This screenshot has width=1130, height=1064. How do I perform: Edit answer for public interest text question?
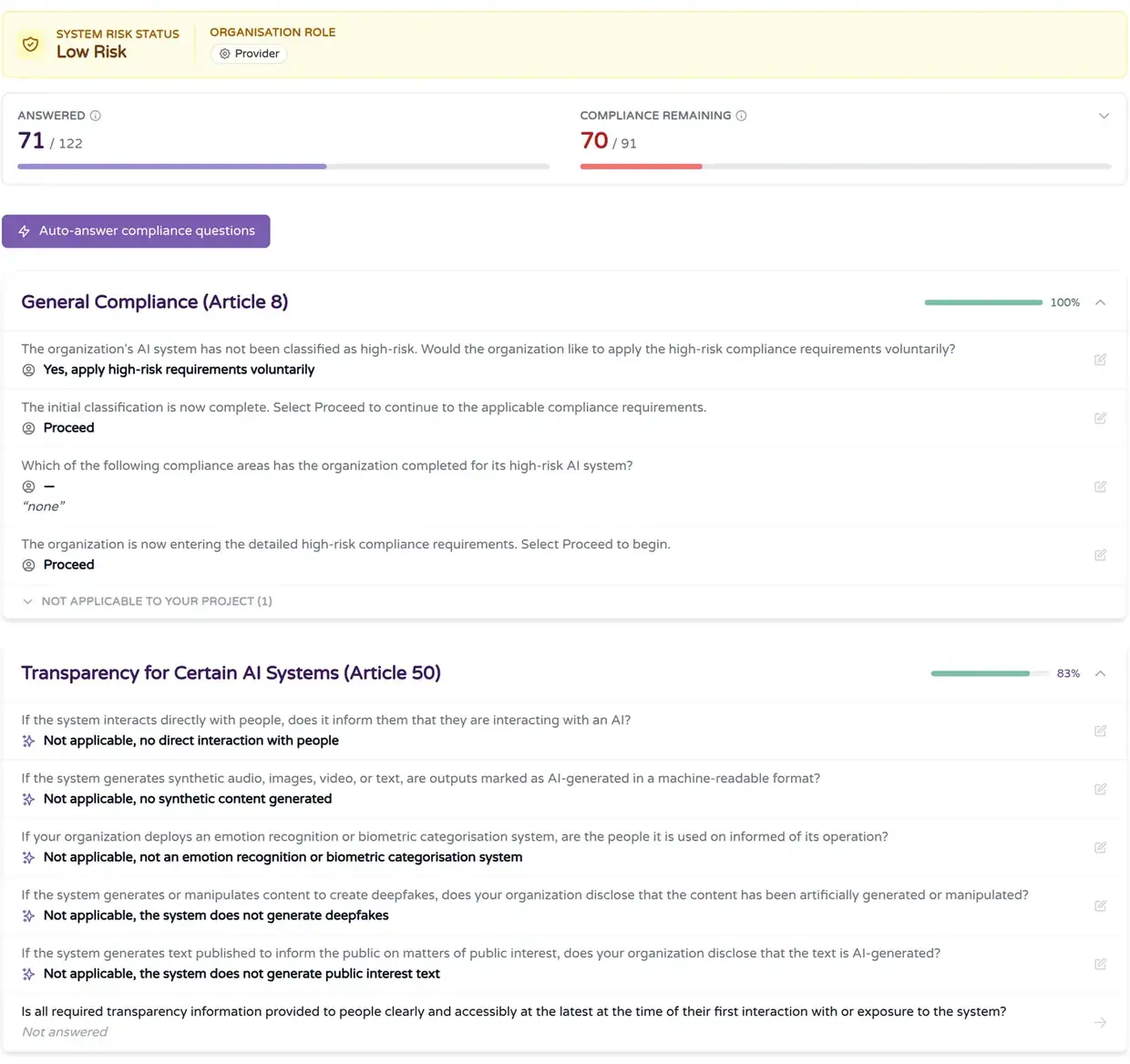tap(1100, 964)
